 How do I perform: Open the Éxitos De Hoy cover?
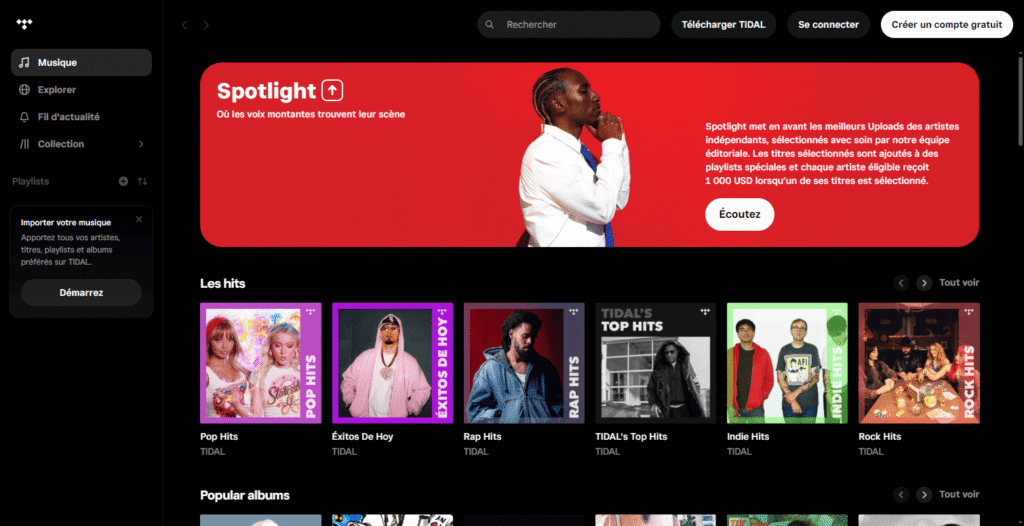click(392, 363)
